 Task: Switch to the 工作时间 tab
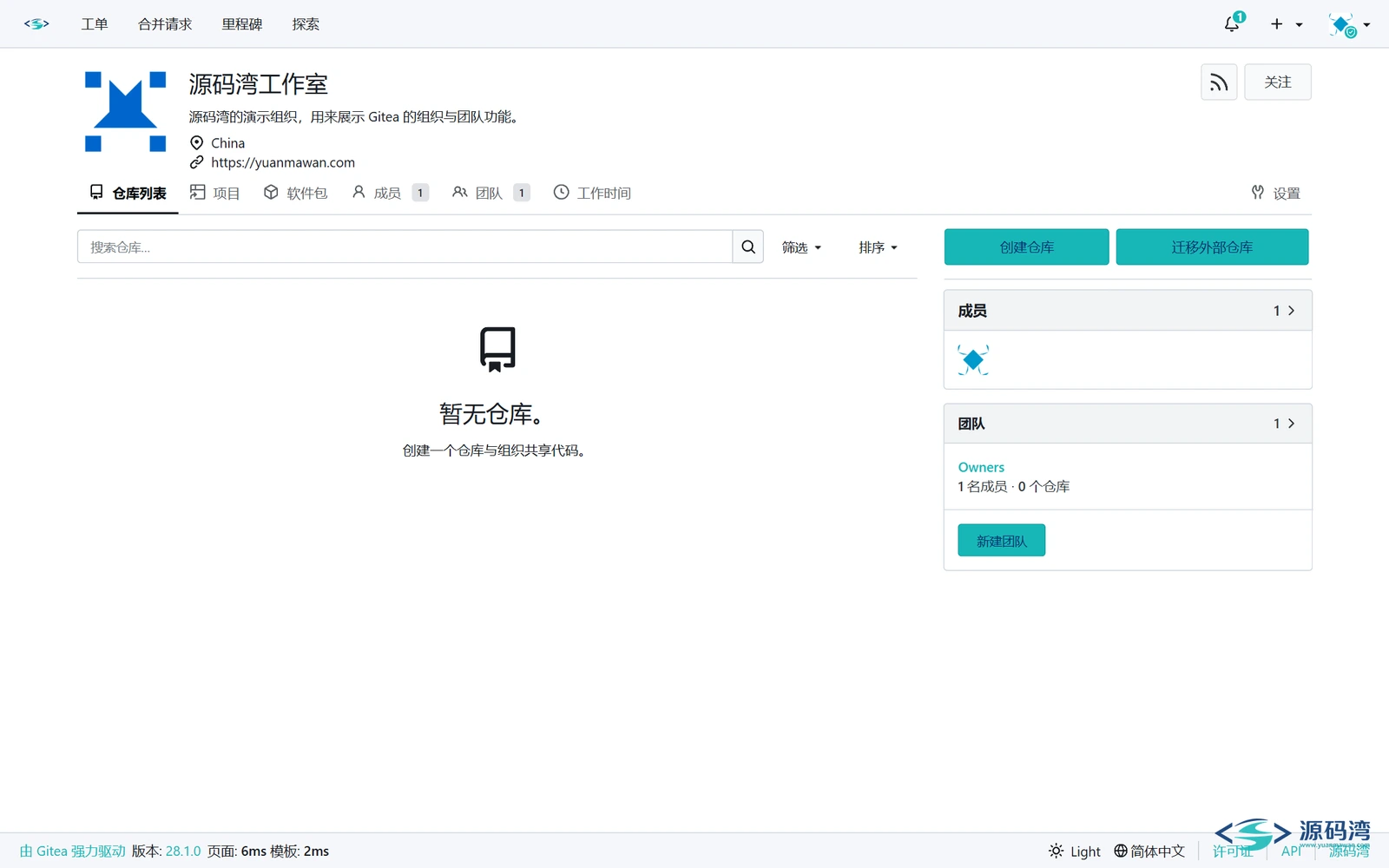[x=592, y=193]
